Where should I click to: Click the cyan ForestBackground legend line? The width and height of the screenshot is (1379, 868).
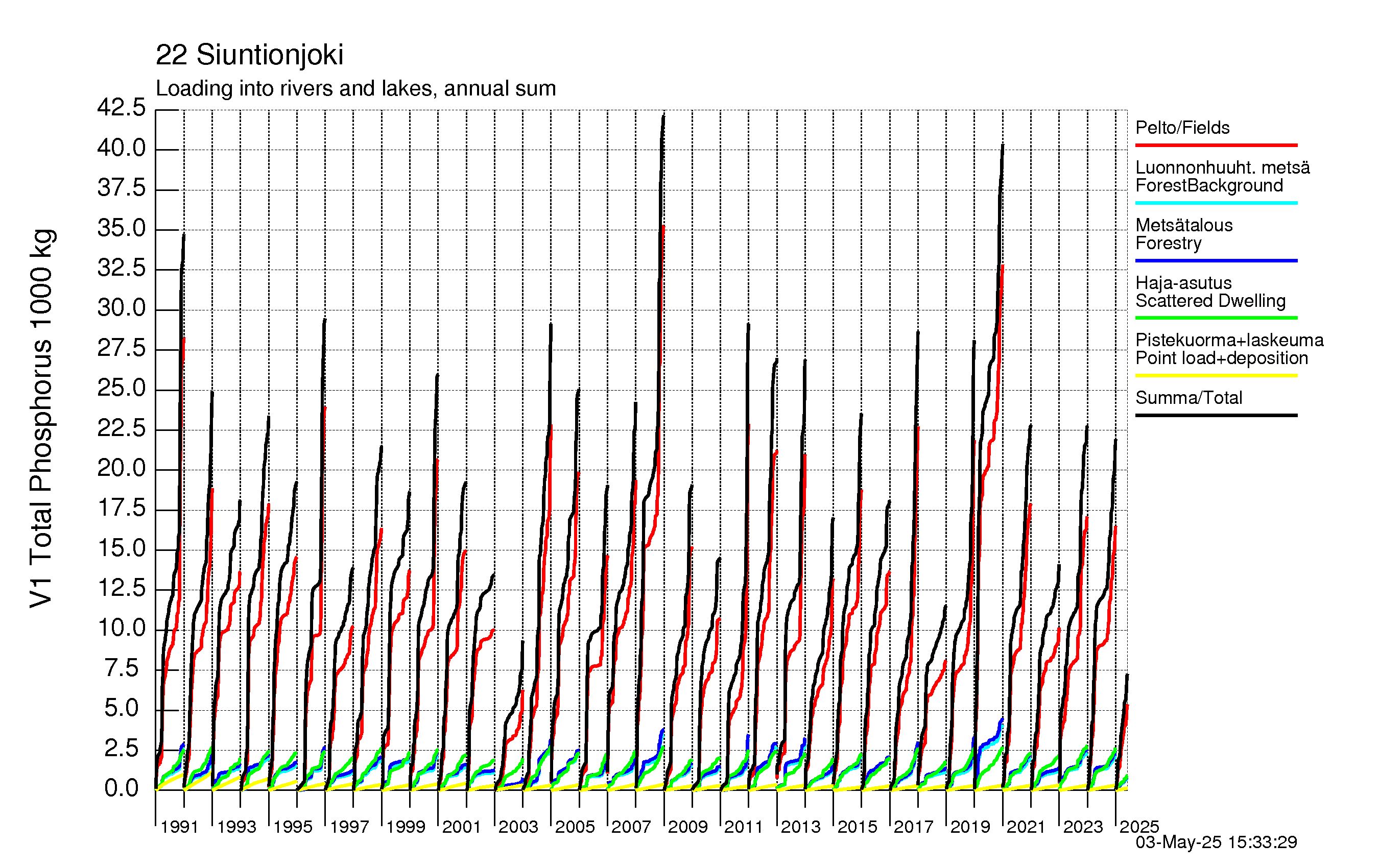[x=1216, y=203]
